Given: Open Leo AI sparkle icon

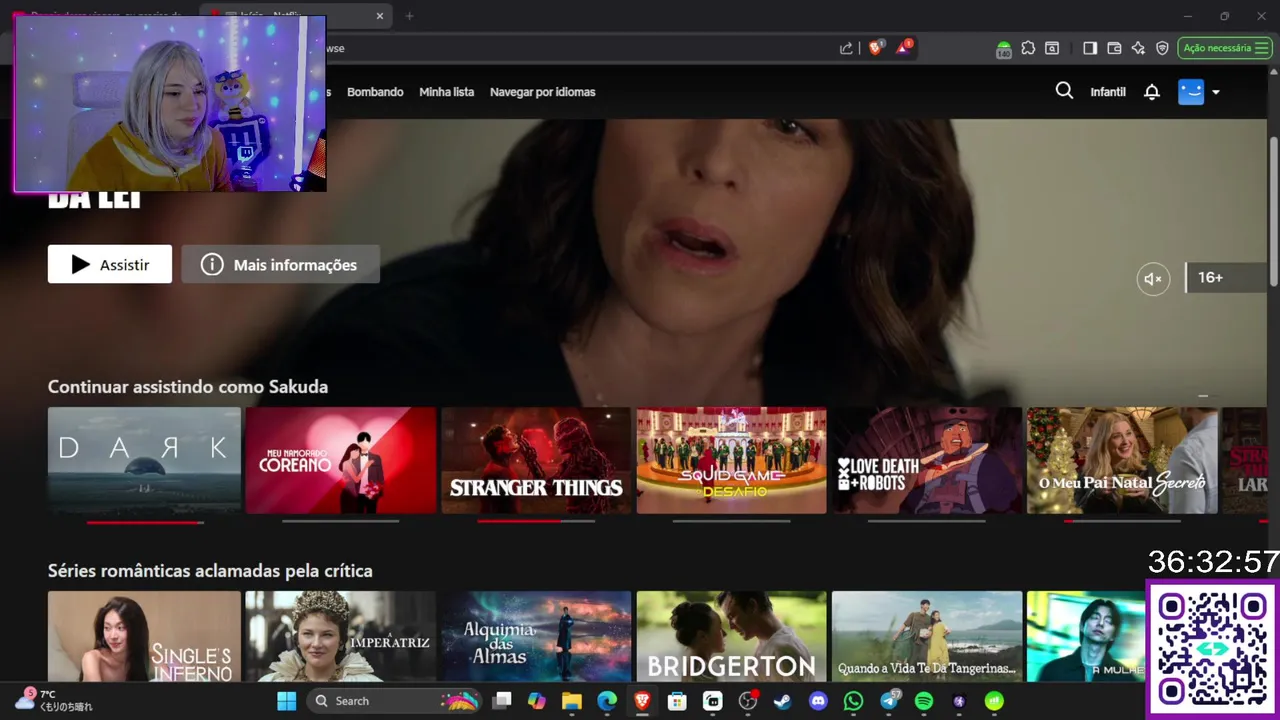Looking at the screenshot, I should (x=1138, y=48).
